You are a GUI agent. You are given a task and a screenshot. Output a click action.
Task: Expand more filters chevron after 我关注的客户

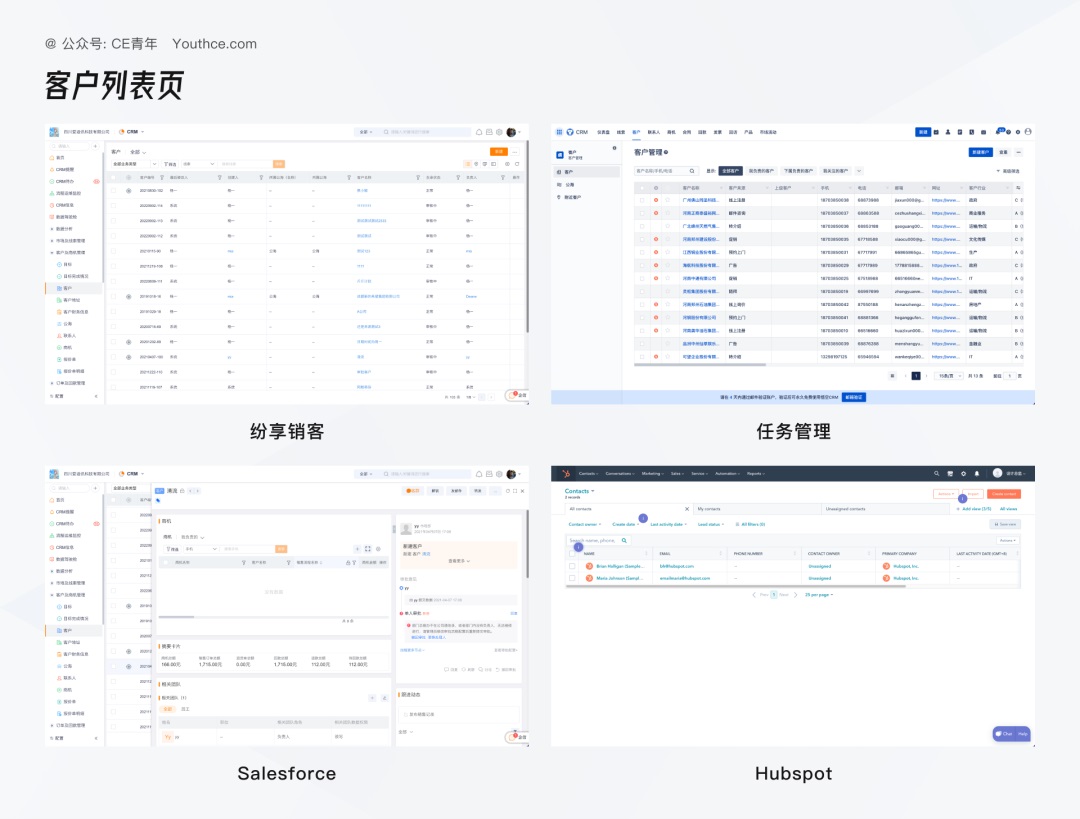859,171
